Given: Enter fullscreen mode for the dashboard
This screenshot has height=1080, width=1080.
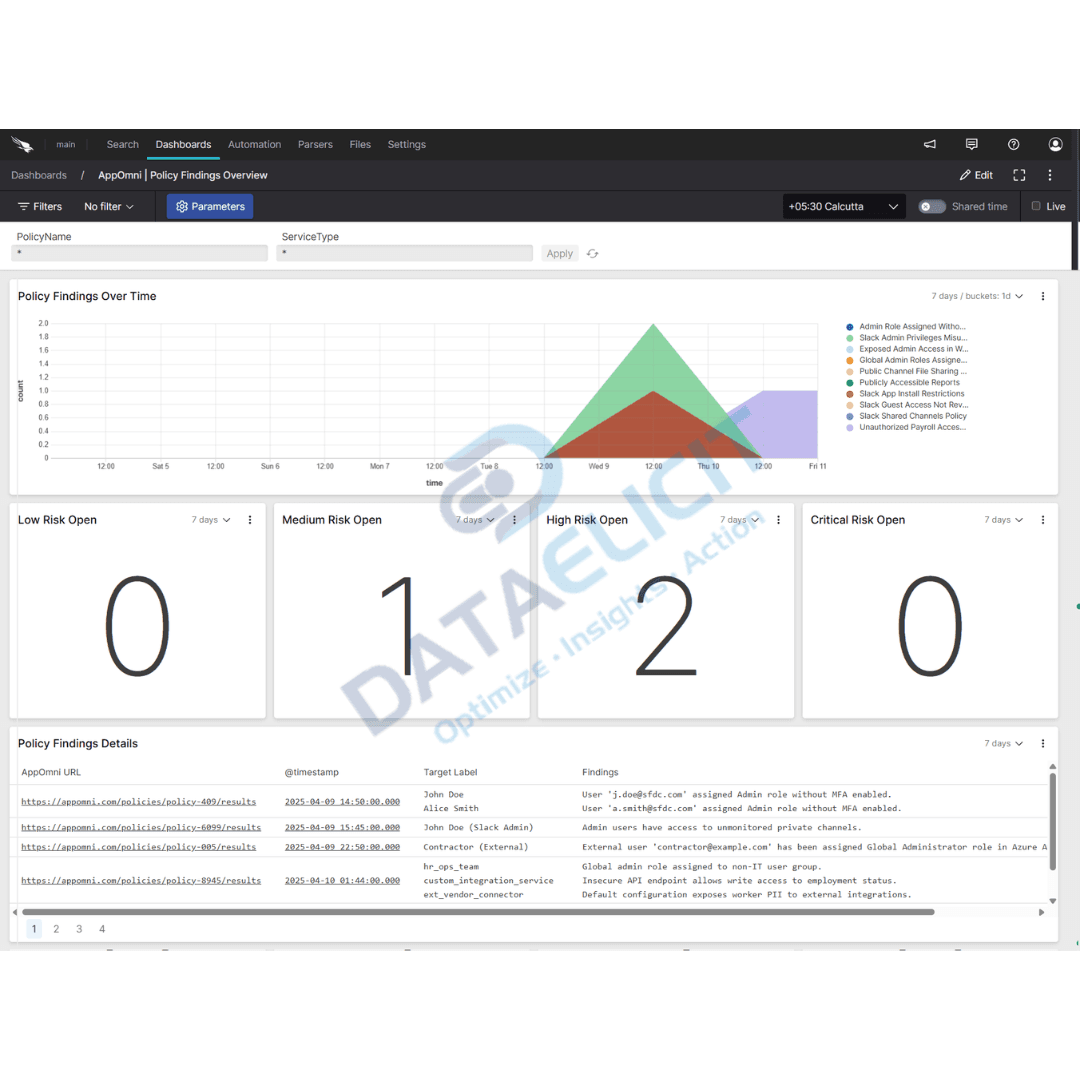Looking at the screenshot, I should [x=1019, y=175].
